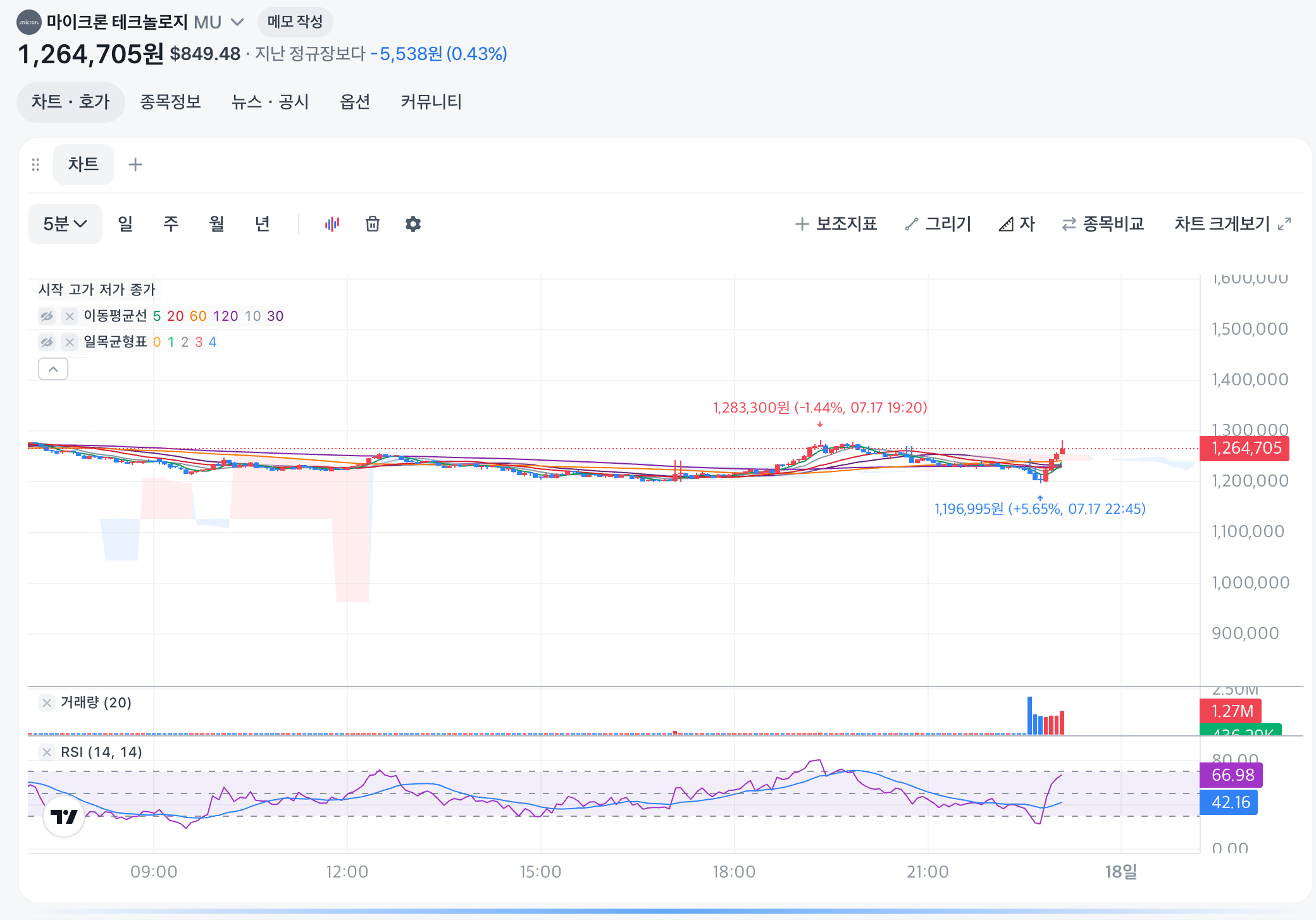
Task: Click the -5,538원 (0.43%) price change text
Action: click(438, 54)
